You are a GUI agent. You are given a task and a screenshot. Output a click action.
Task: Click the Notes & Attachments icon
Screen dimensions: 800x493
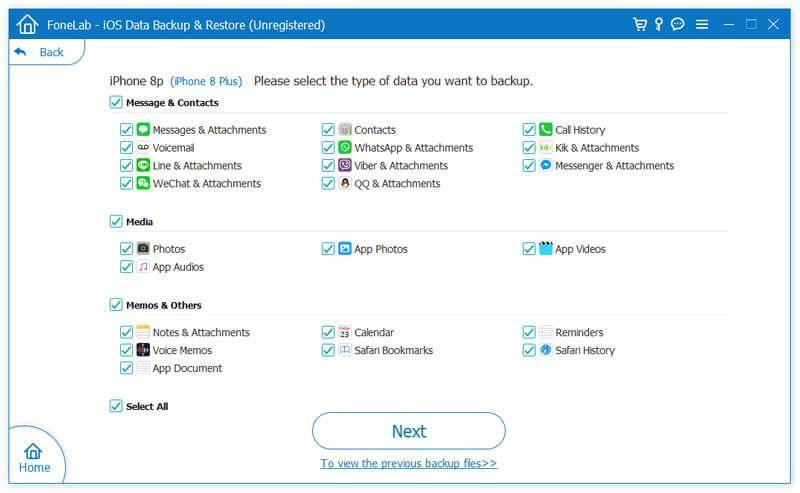[x=143, y=331]
